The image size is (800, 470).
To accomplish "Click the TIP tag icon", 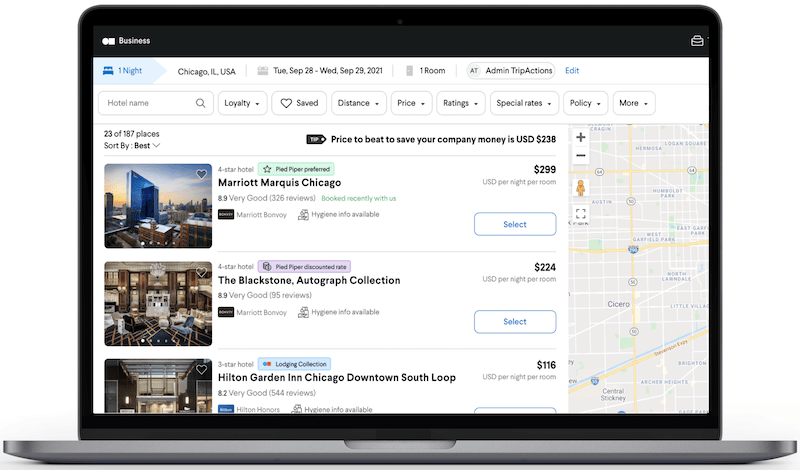I will click(x=316, y=139).
